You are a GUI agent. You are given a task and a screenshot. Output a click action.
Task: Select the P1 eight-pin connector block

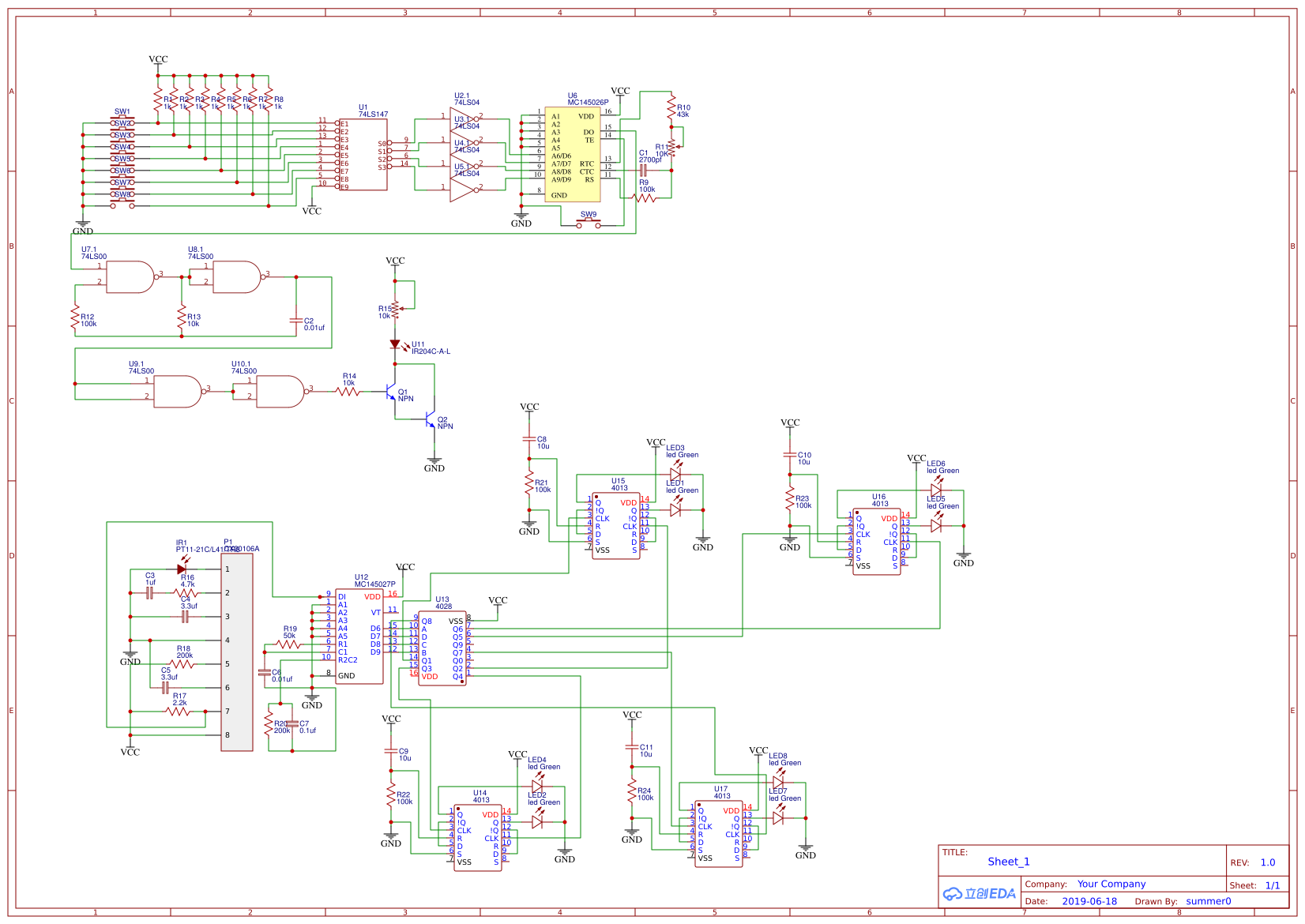(237, 652)
